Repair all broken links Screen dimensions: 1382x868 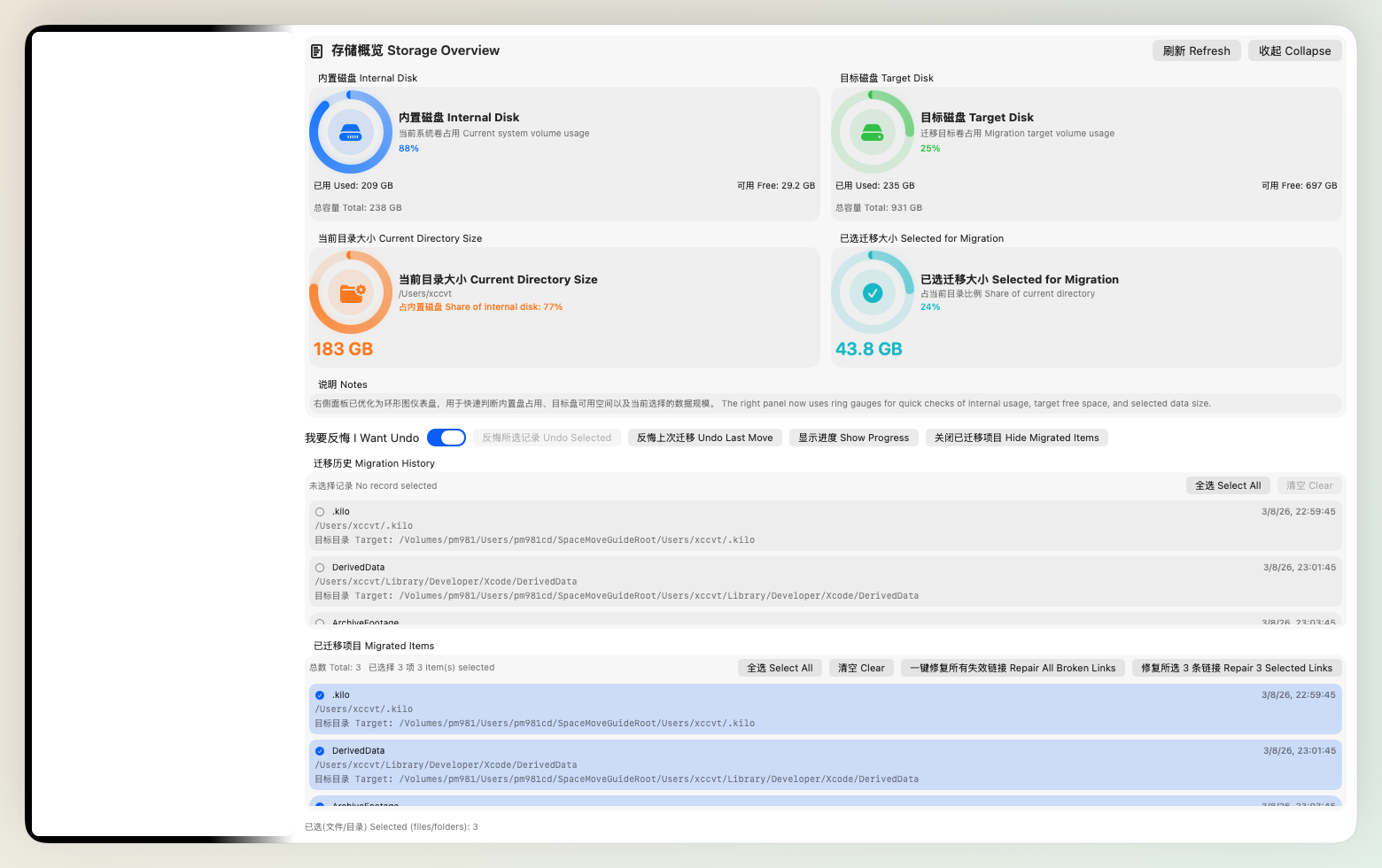(x=1012, y=667)
